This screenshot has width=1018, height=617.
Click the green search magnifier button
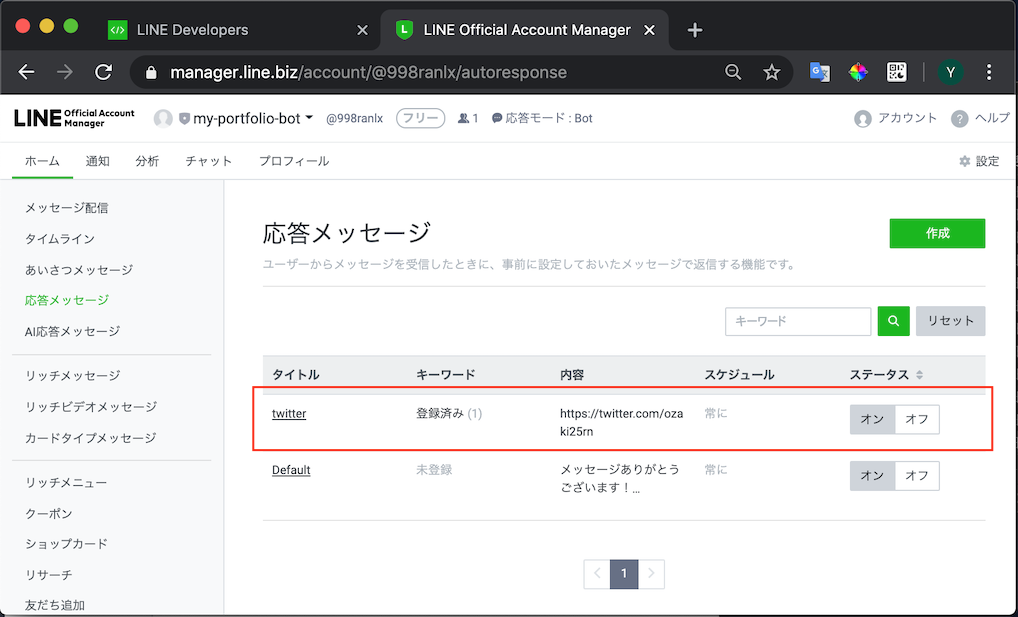click(x=893, y=321)
